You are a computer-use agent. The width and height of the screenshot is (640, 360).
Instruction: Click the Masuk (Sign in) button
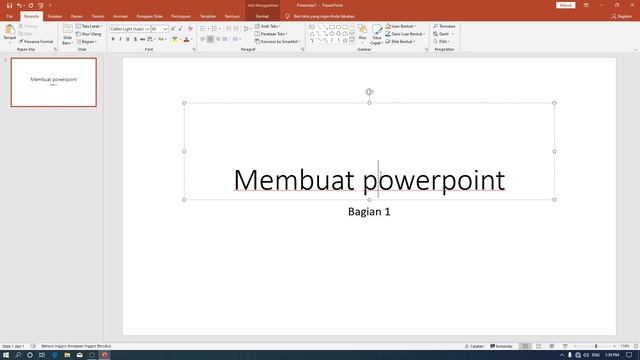coord(565,5)
